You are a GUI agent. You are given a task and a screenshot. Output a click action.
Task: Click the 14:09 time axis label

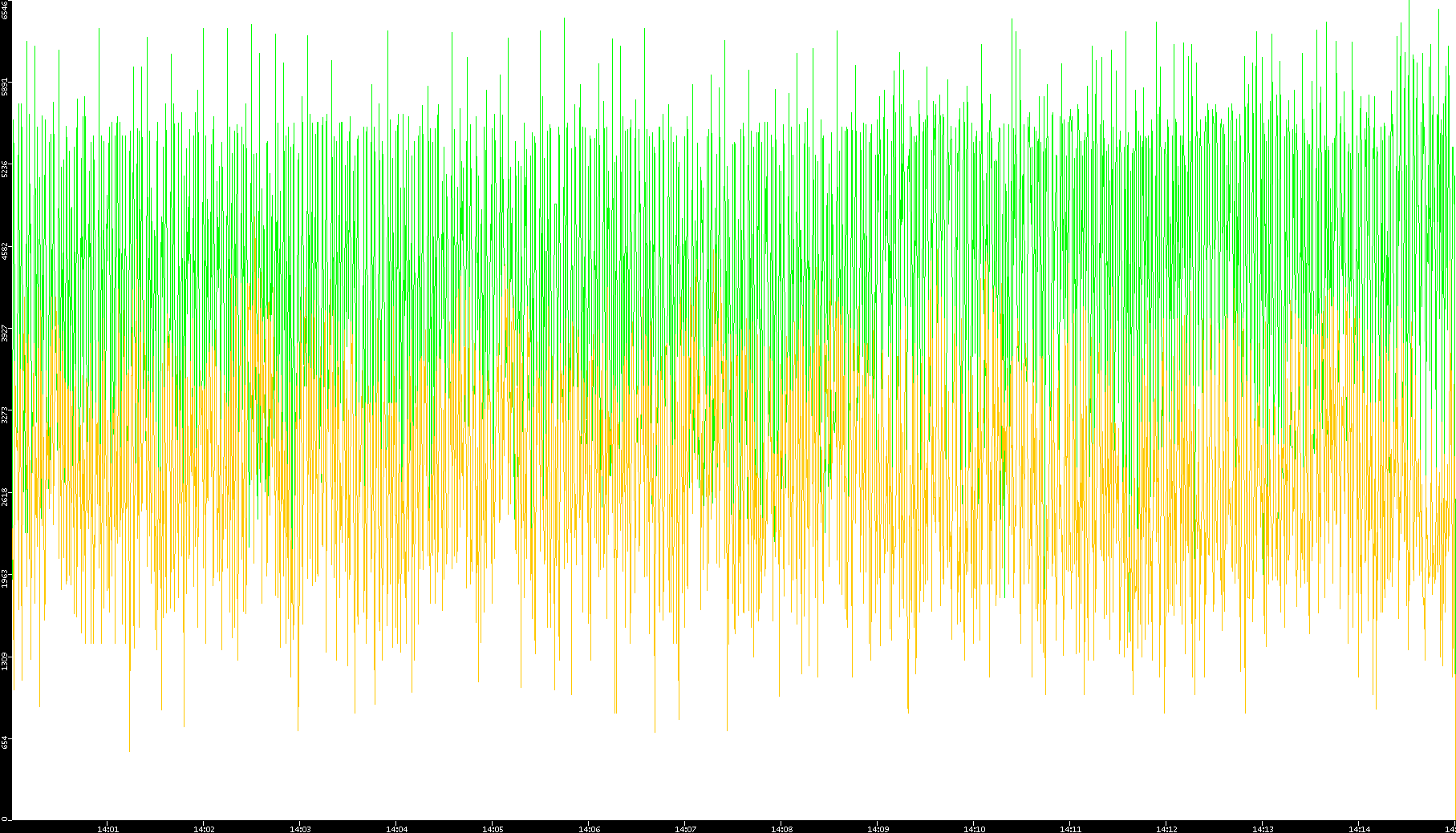tap(878, 828)
